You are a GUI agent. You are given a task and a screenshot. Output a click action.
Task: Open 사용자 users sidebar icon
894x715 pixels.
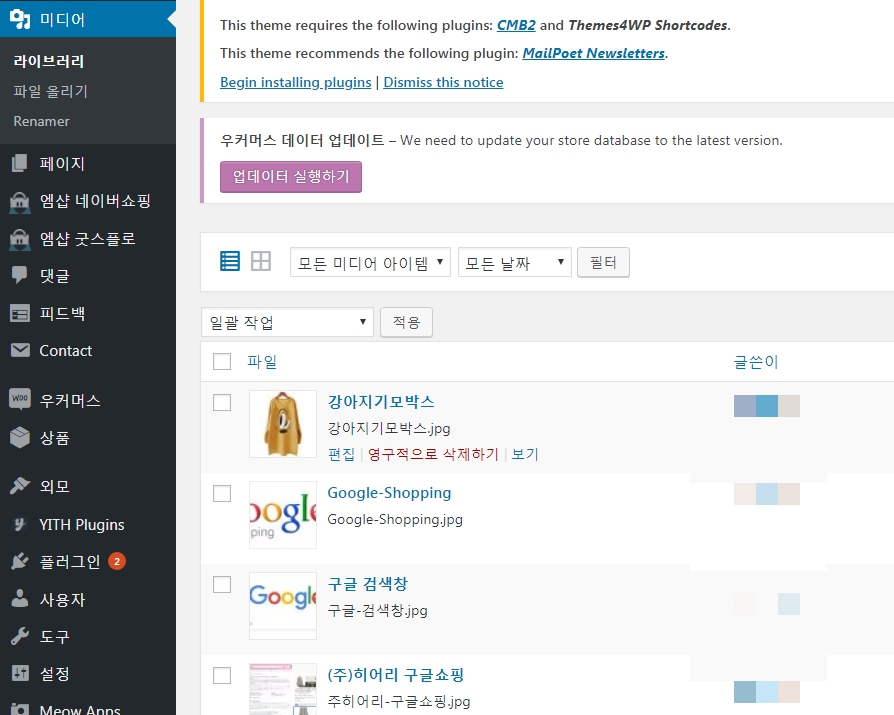coord(20,600)
